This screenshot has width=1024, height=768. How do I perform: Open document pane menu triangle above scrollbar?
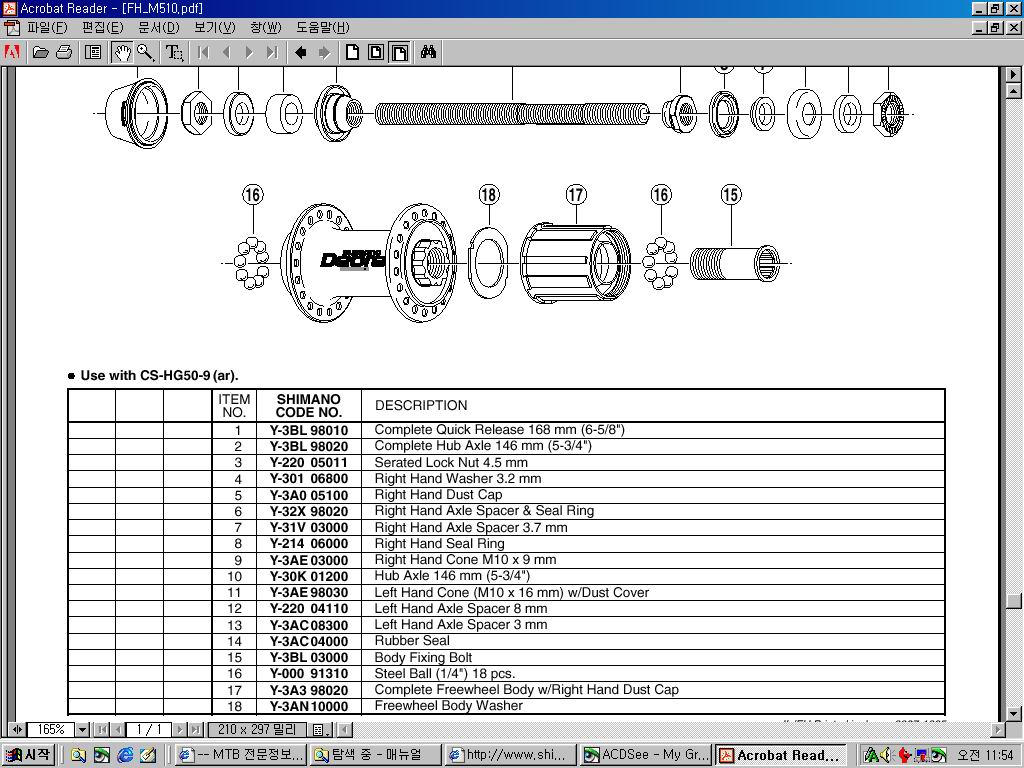tap(1014, 74)
